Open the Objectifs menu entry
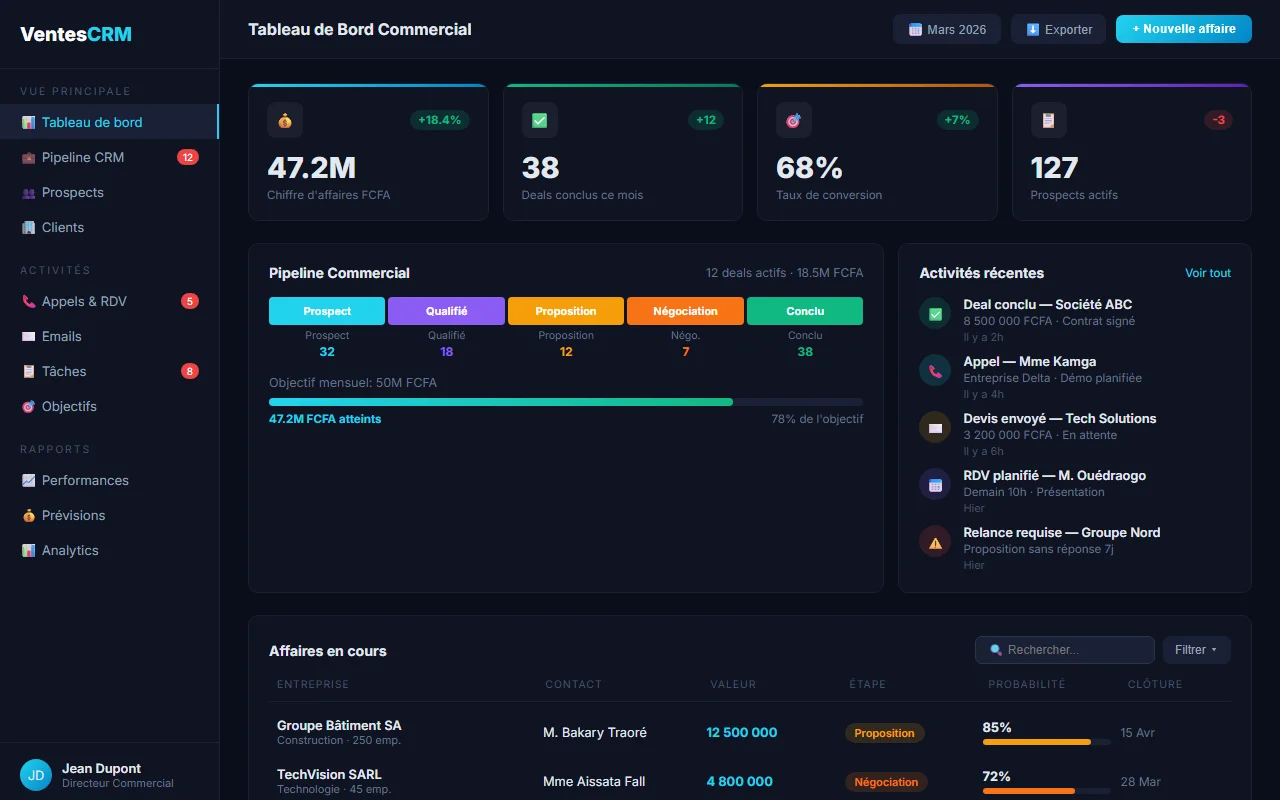The image size is (1280, 800). click(109, 406)
